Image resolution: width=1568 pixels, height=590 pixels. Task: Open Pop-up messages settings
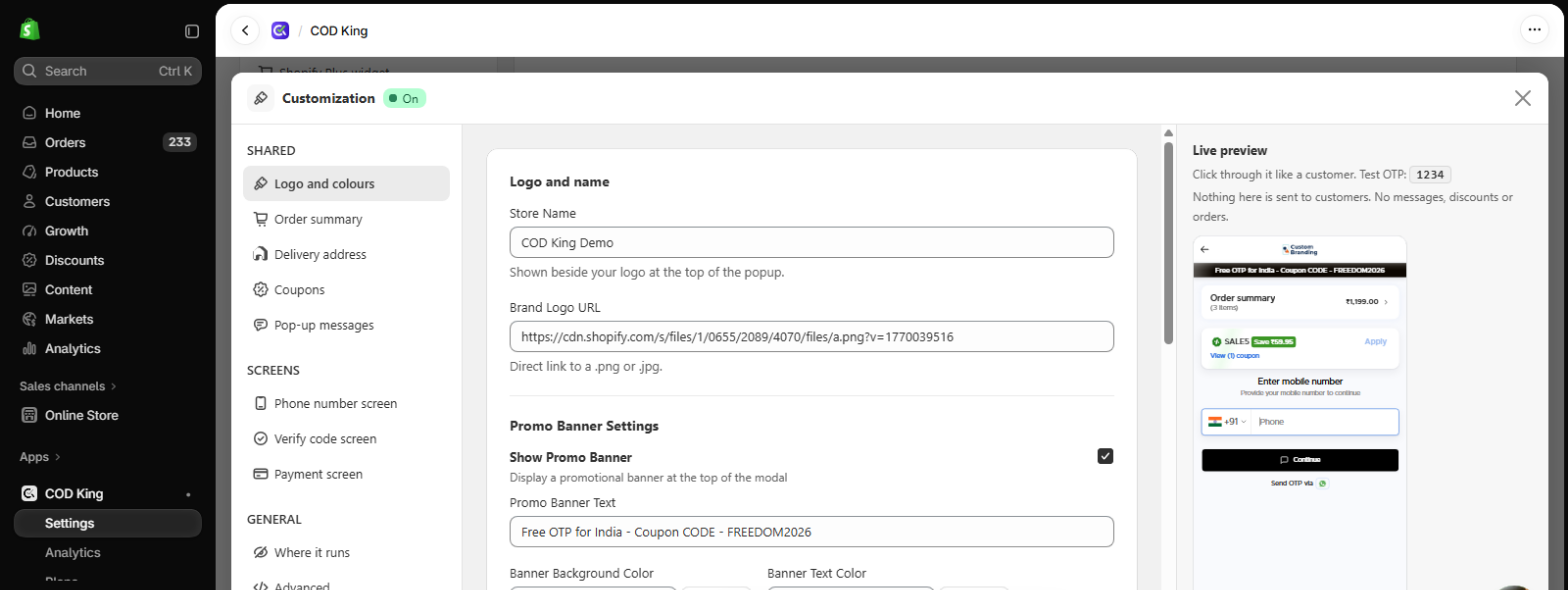click(x=346, y=325)
